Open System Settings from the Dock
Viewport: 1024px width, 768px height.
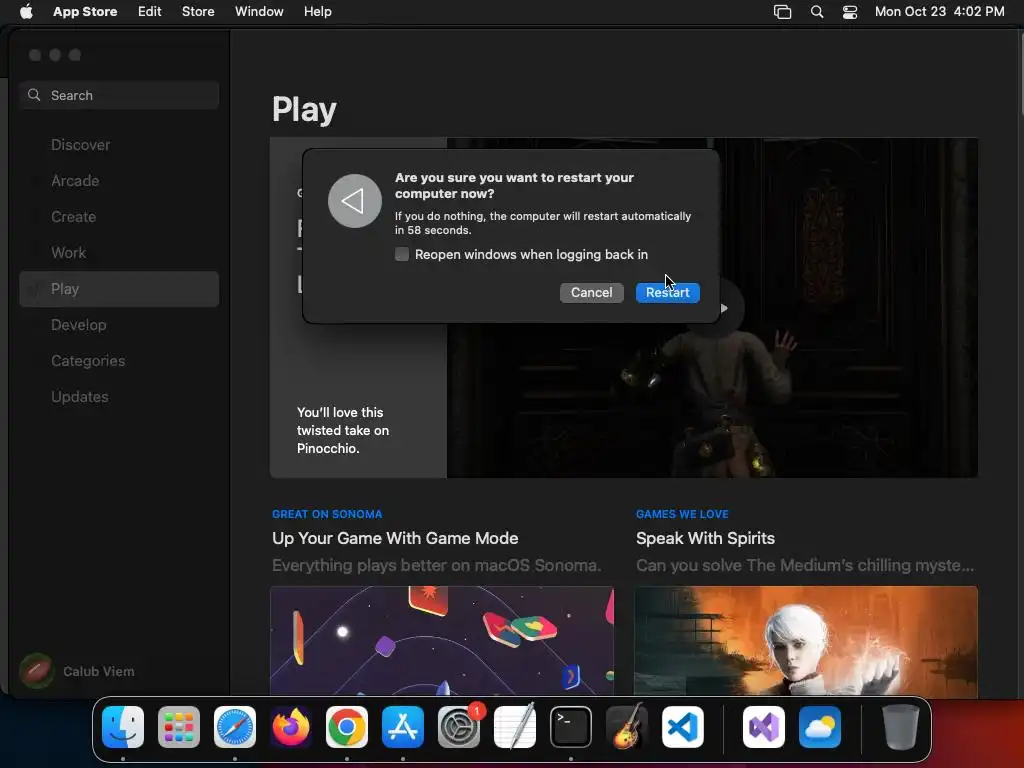click(459, 727)
